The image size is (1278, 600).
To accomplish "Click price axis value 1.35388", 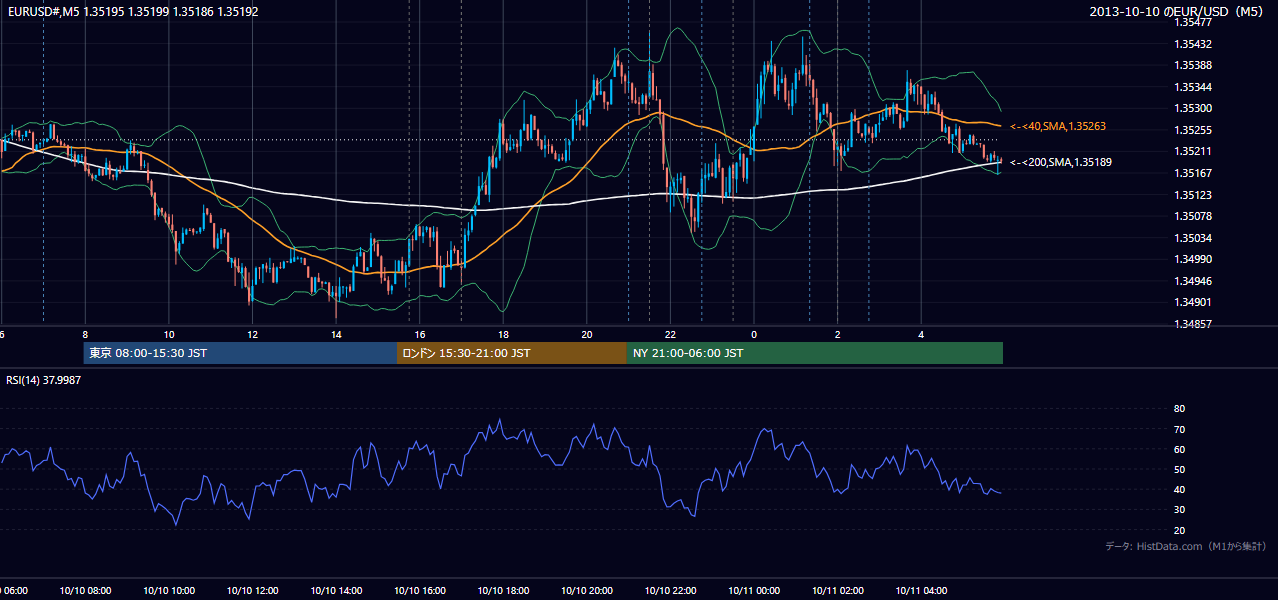I will tap(1193, 65).
